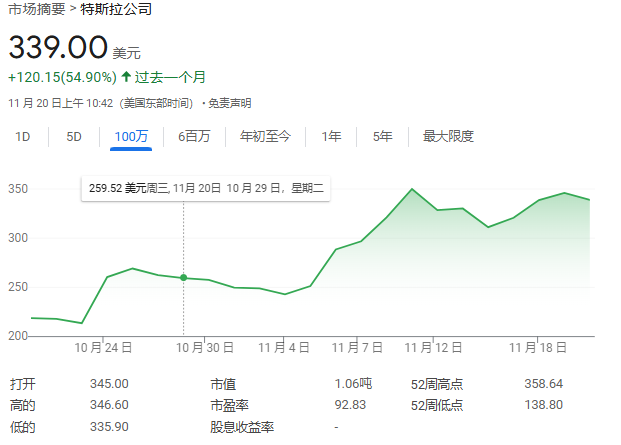Click the 过去一个月 label
This screenshot has width=621, height=445.
click(170, 77)
